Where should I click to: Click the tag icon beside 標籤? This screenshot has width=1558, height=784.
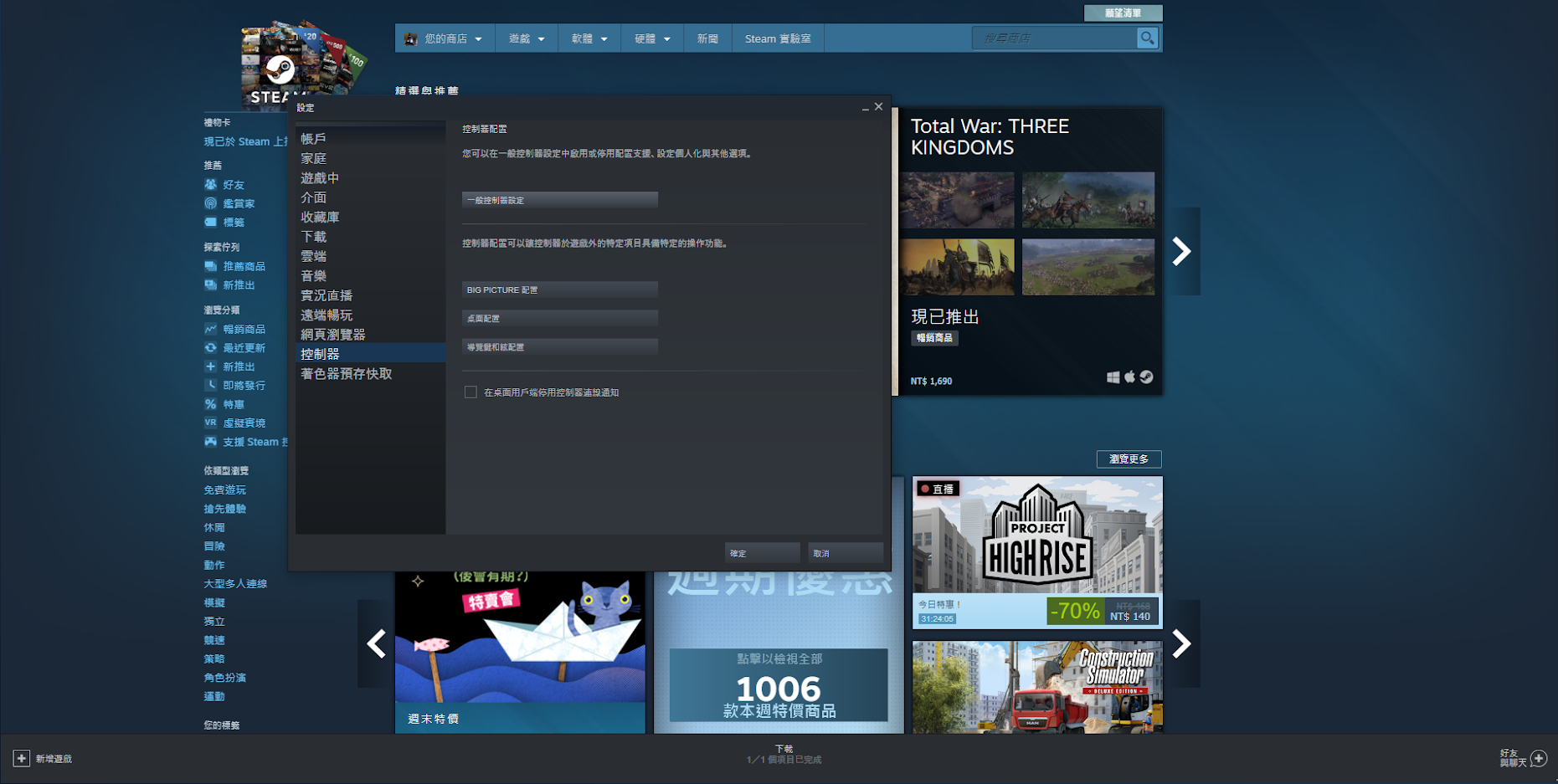[x=211, y=223]
